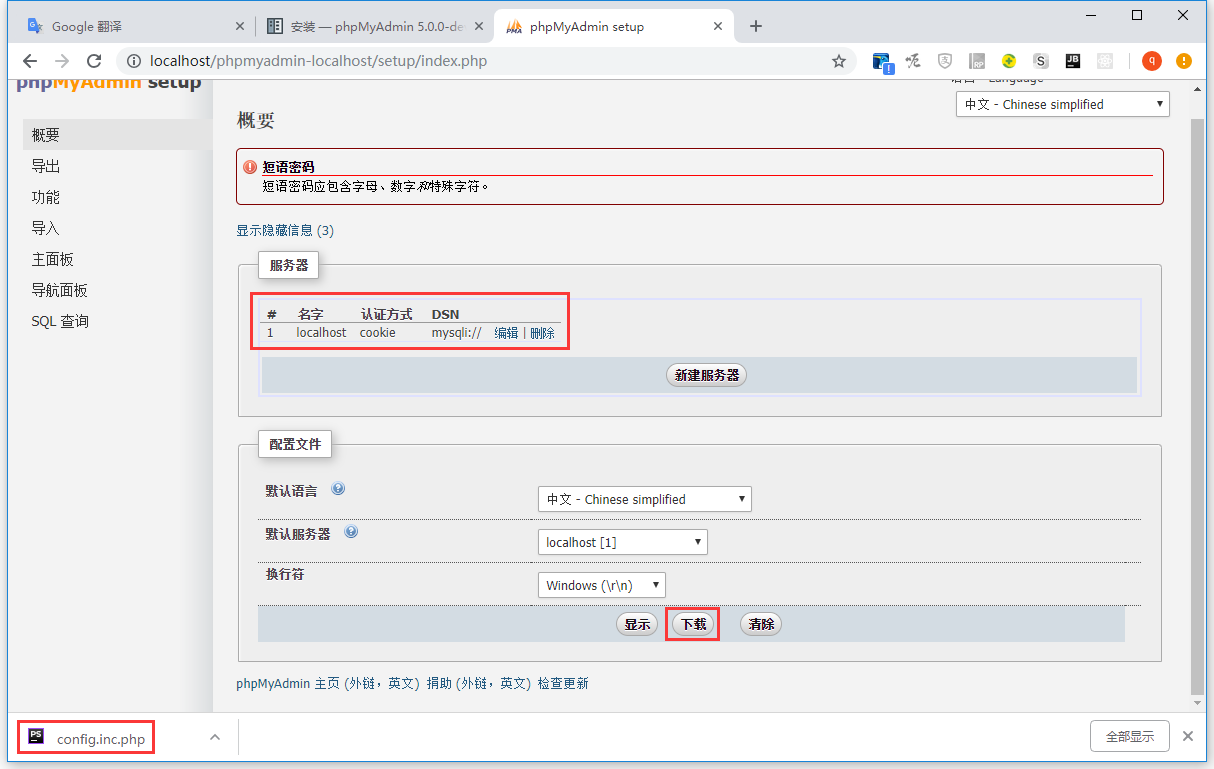Click 编辑 link for localhost server
Screen dimensions: 1214x769
[x=506, y=333]
